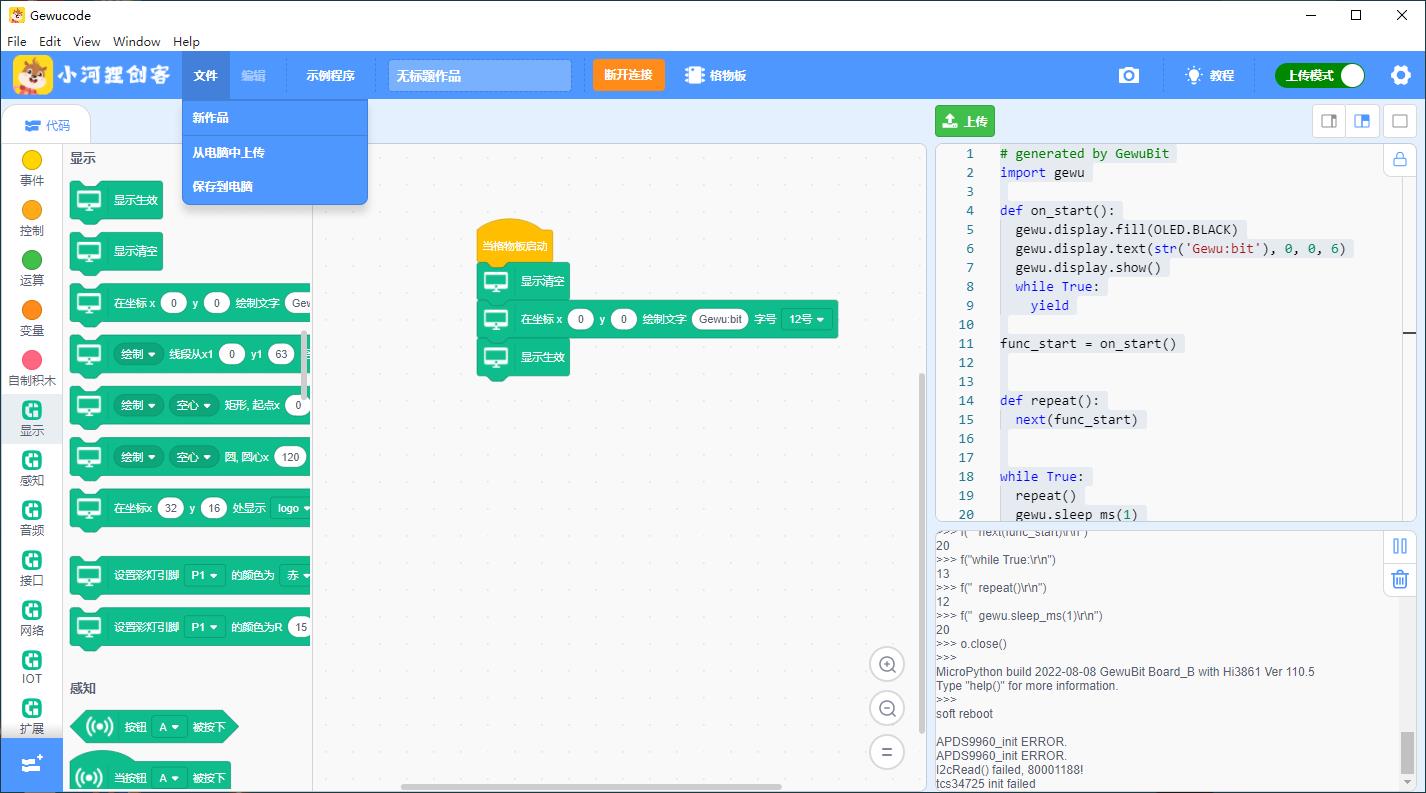Screen dimensions: 1426x793
Task: Click x coordinate 0 in workspace text block
Action: 580,319
